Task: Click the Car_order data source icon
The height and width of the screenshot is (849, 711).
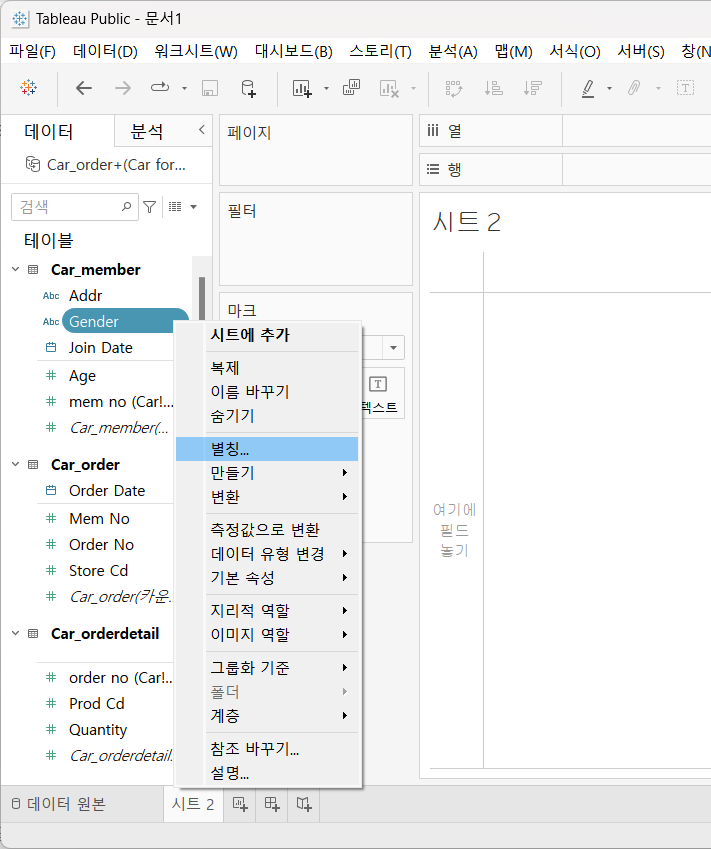Action: click(32, 164)
